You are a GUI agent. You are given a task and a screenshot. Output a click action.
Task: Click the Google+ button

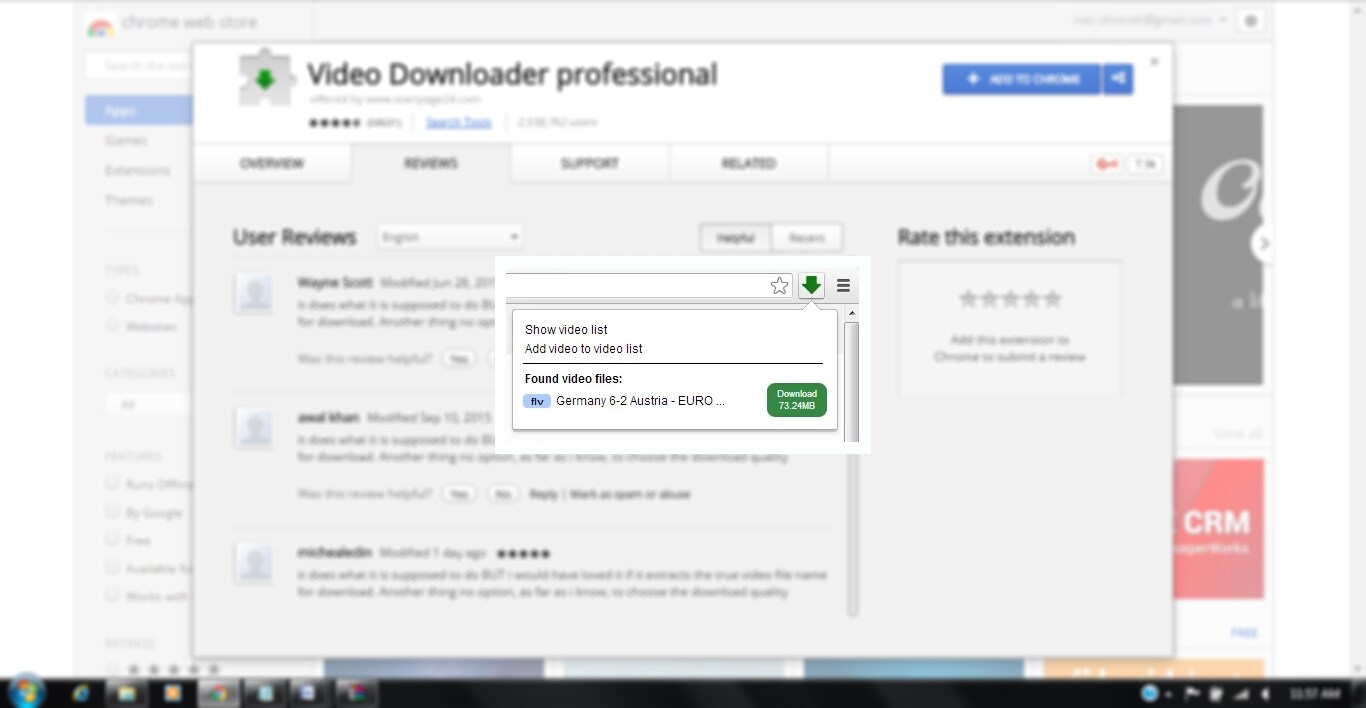(1107, 164)
